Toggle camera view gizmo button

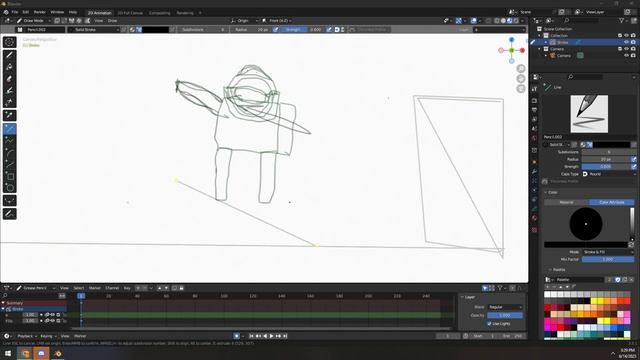[x=521, y=89]
